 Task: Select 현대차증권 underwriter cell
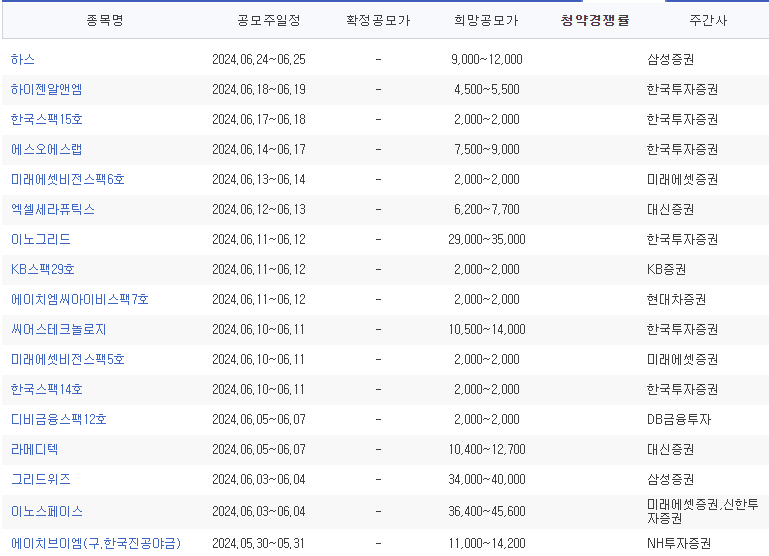676,299
